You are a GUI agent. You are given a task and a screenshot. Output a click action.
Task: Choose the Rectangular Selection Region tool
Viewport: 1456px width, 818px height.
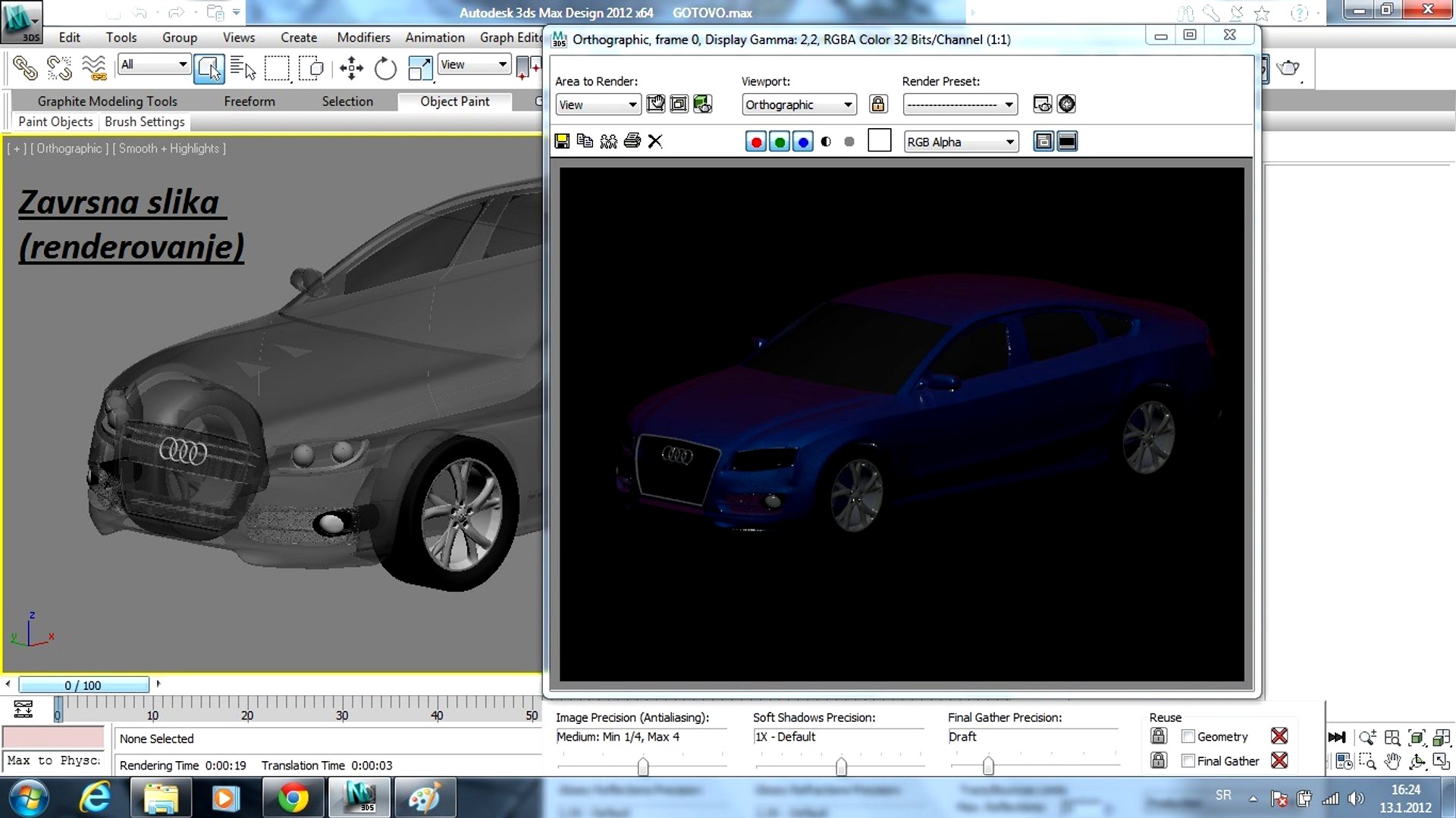click(x=277, y=68)
